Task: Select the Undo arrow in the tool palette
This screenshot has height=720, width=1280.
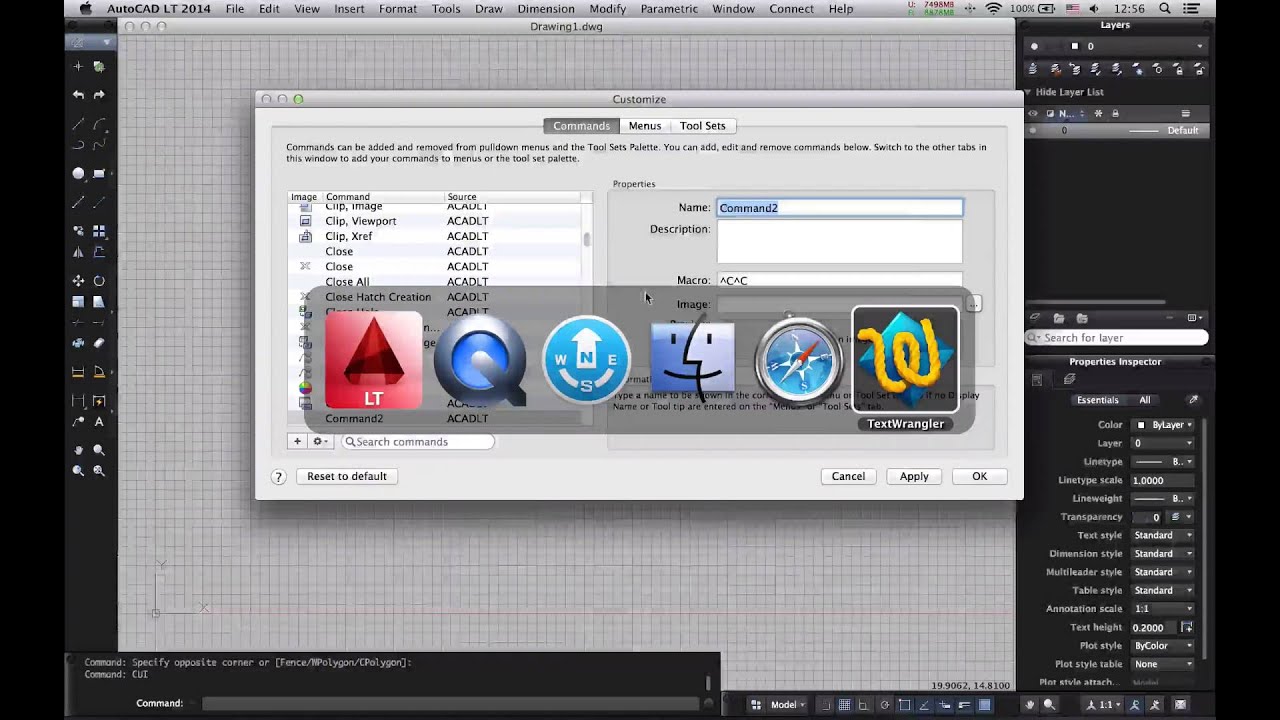Action: [78, 94]
